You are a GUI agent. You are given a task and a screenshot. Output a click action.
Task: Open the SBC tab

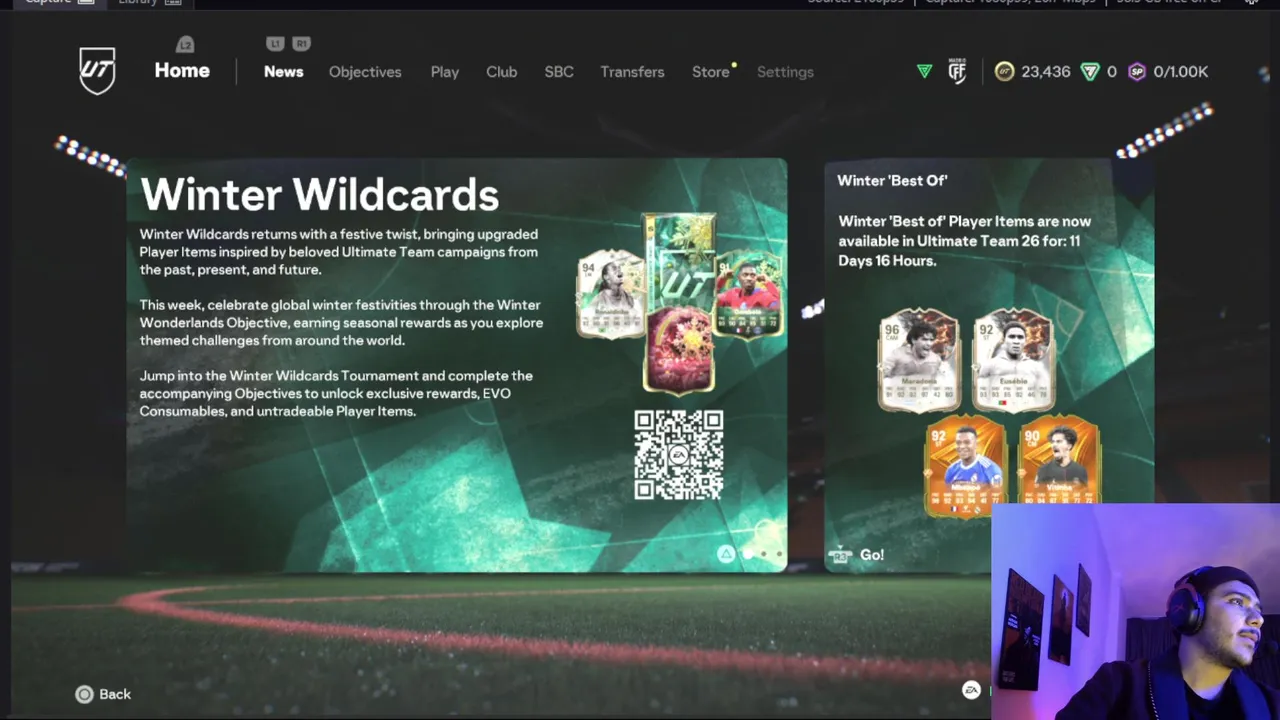tap(559, 72)
